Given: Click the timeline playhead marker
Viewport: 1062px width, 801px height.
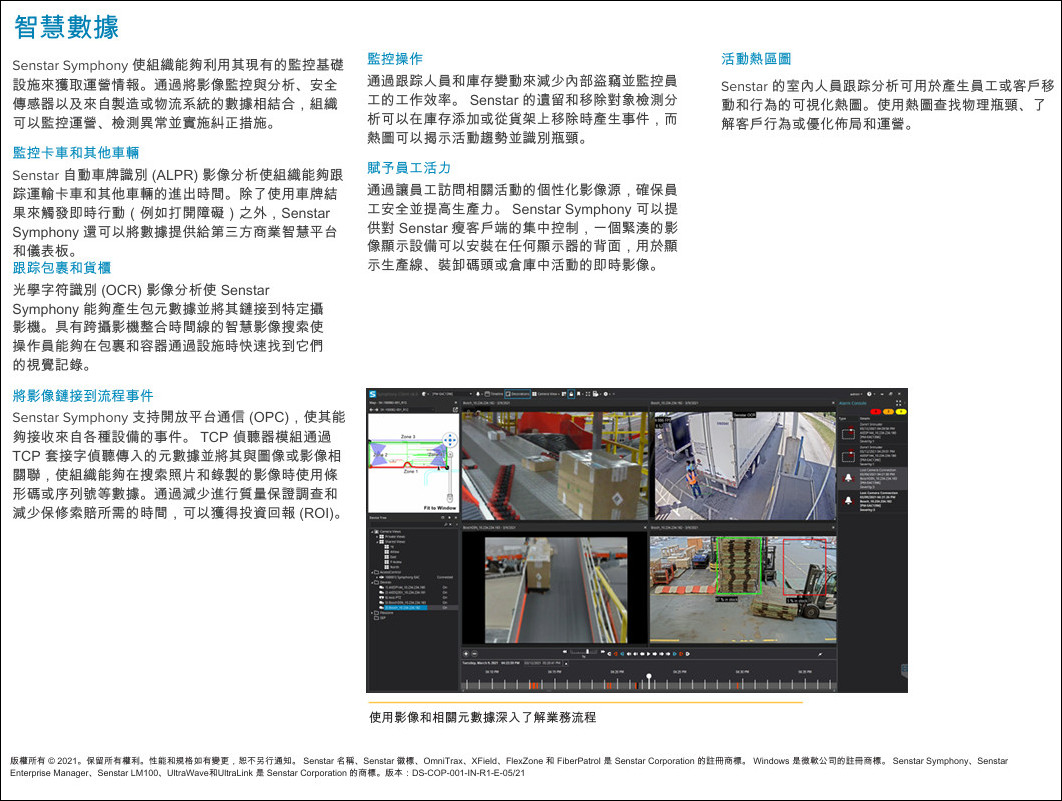Looking at the screenshot, I should [649, 677].
